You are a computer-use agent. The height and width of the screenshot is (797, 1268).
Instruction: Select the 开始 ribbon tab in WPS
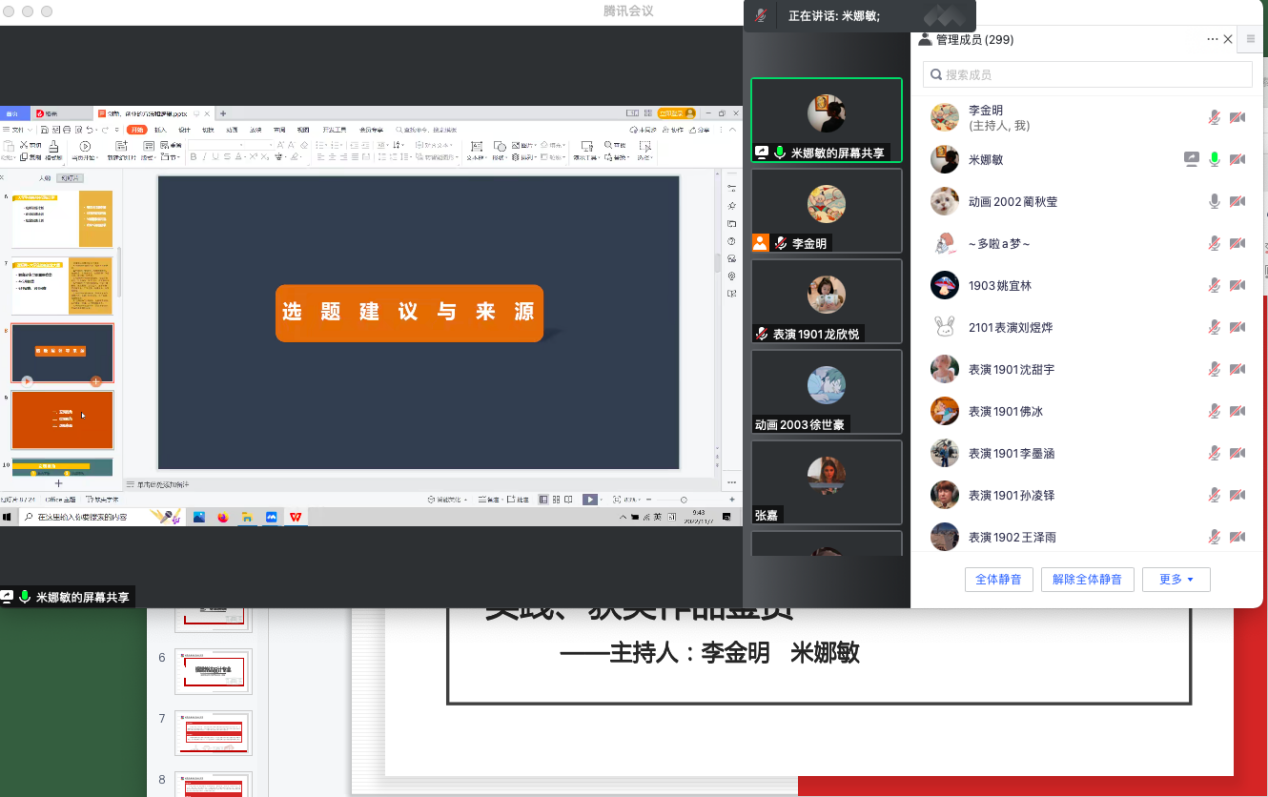pos(136,130)
